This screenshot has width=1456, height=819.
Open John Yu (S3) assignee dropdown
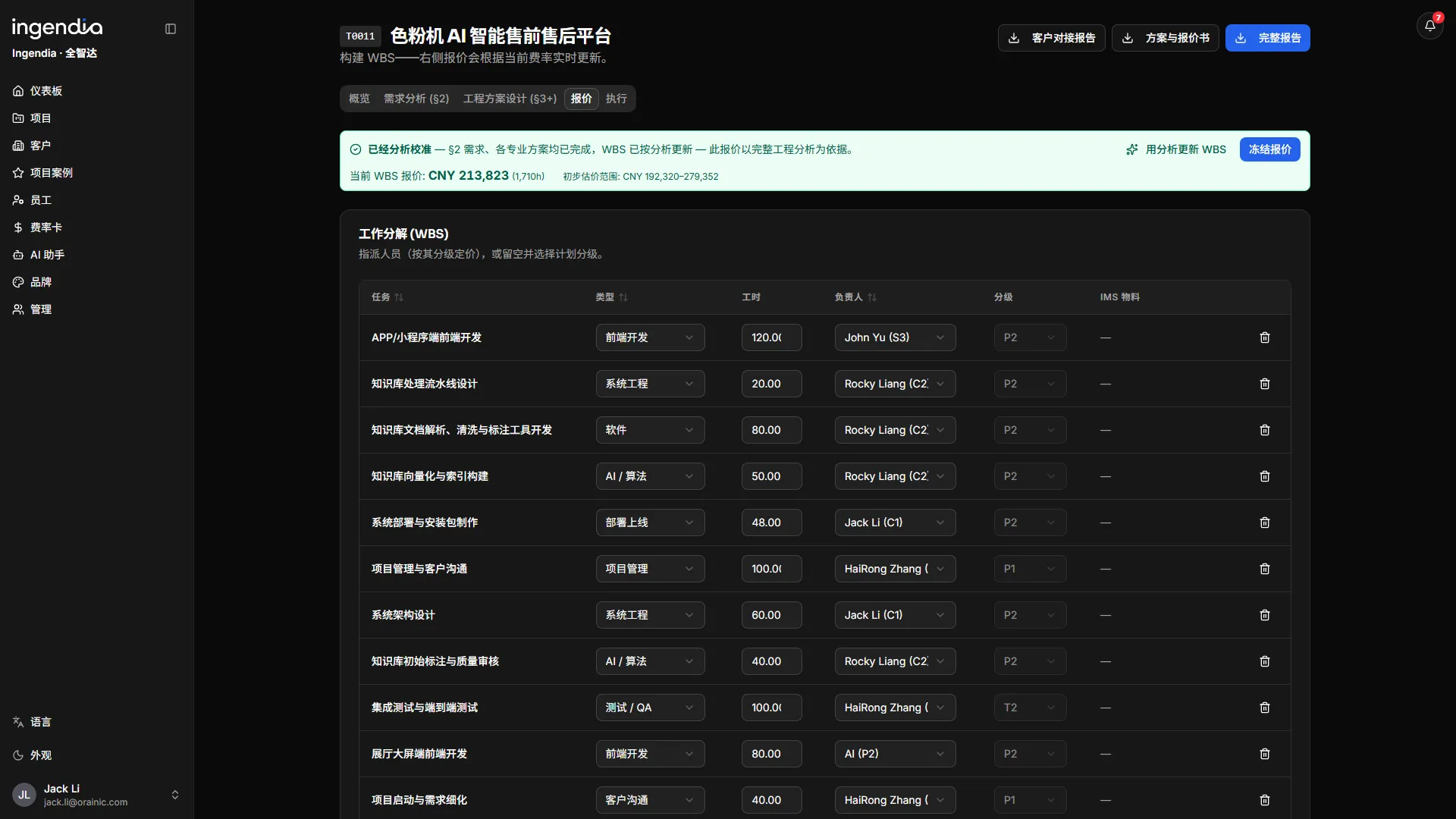click(895, 337)
